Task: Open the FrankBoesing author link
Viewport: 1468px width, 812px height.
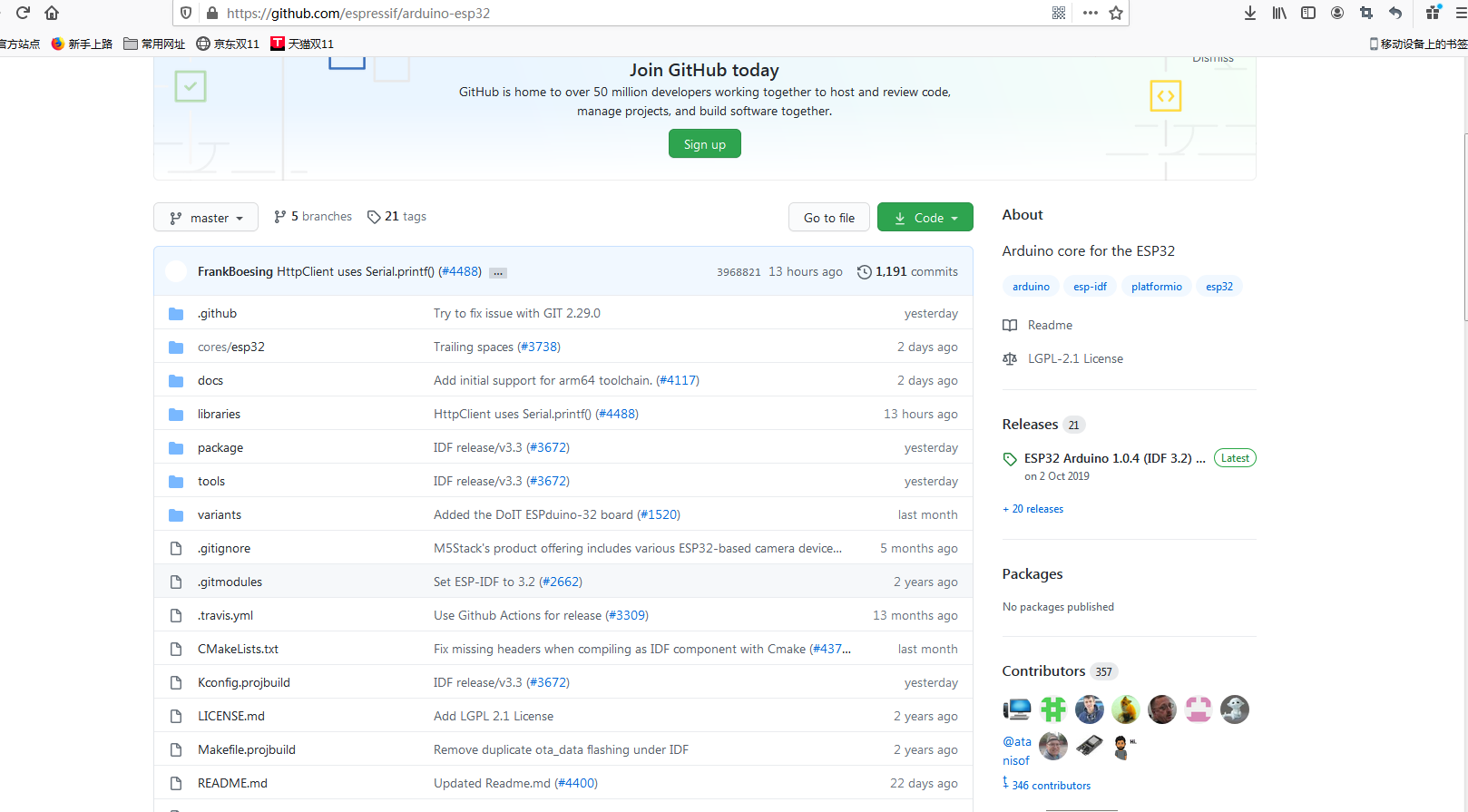Action: 235,272
